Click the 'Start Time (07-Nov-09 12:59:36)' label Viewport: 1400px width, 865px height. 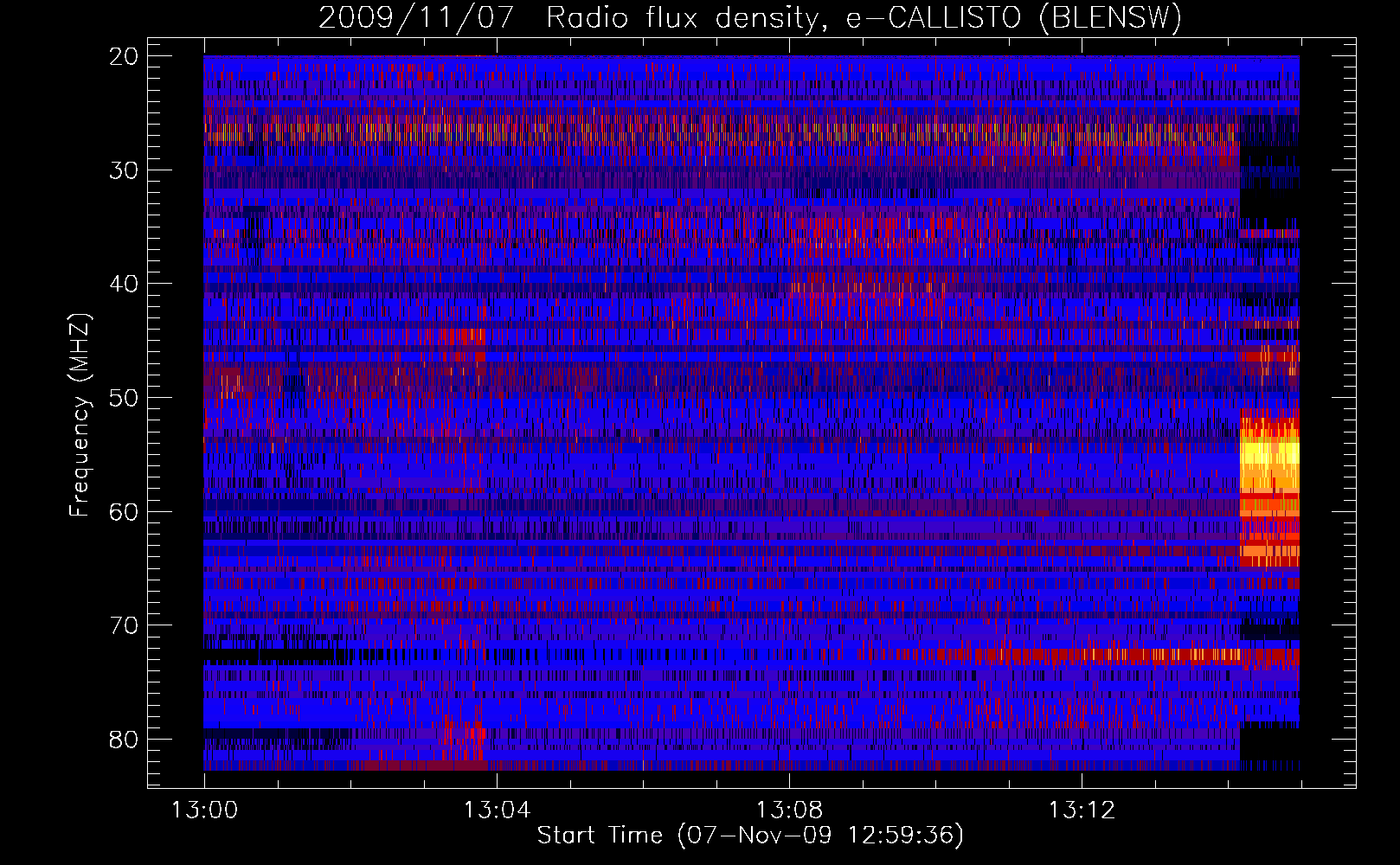tap(749, 836)
